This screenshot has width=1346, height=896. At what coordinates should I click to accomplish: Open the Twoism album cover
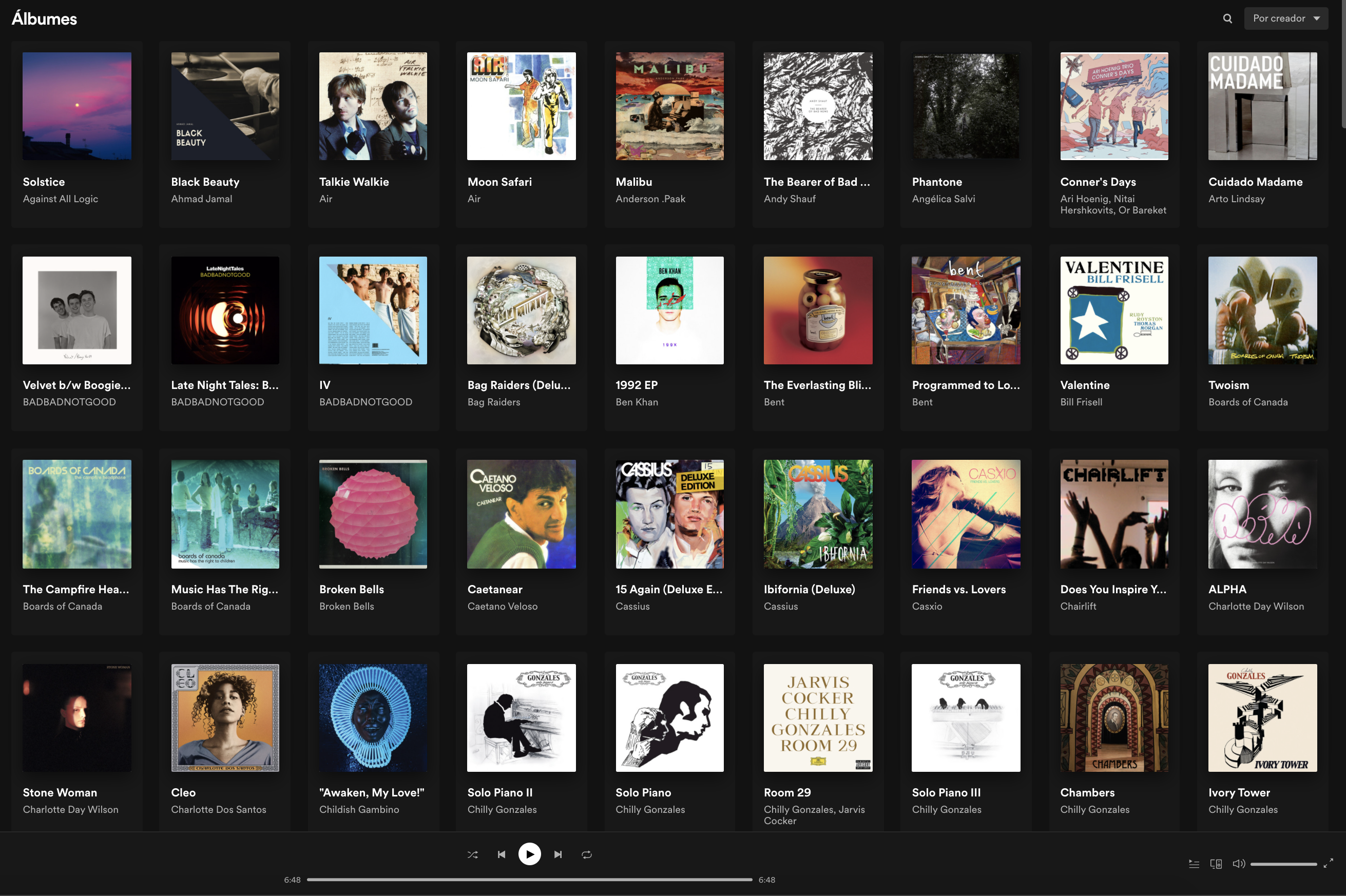pos(1262,310)
